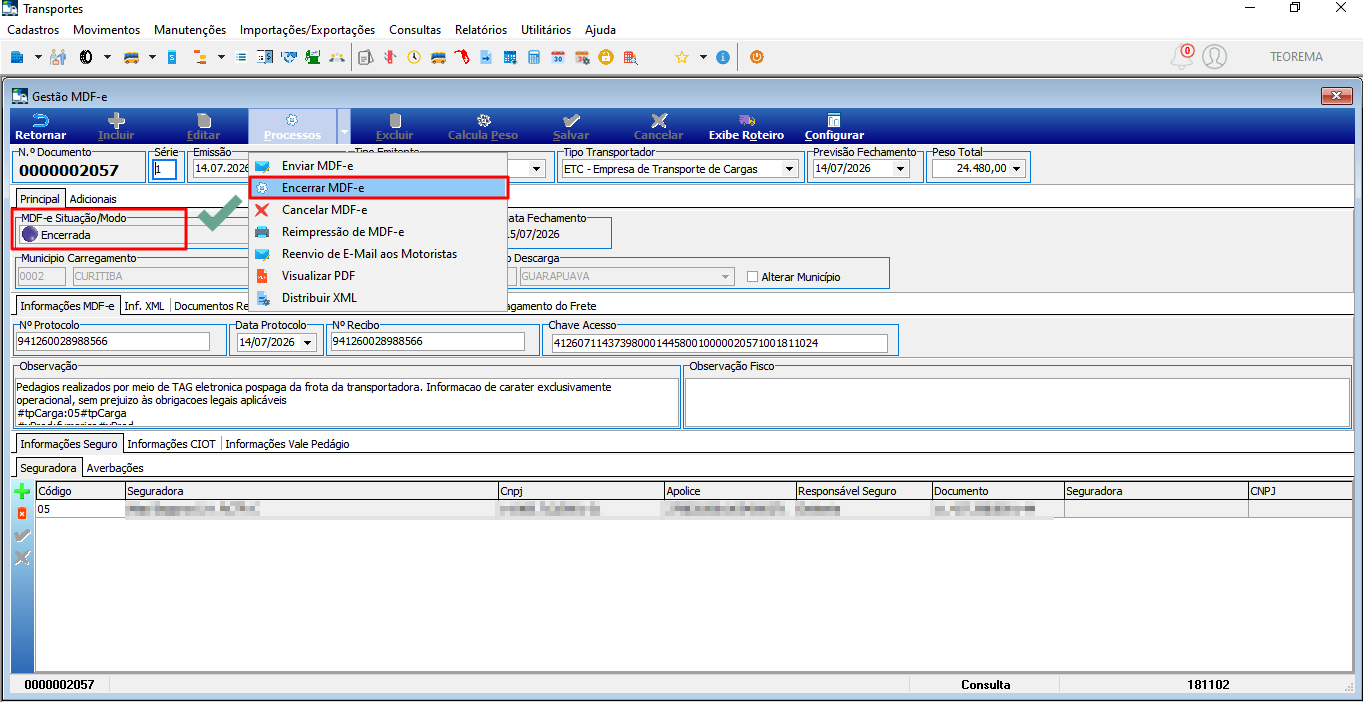The image size is (1363, 702).
Task: Open the Peso Total dropdown arrow
Action: pyautogui.click(x=1018, y=169)
